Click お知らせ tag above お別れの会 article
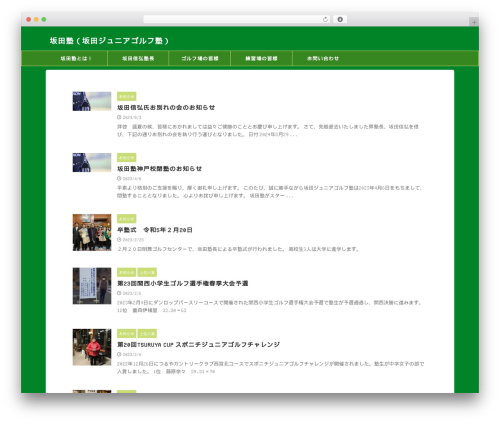 click(x=126, y=96)
